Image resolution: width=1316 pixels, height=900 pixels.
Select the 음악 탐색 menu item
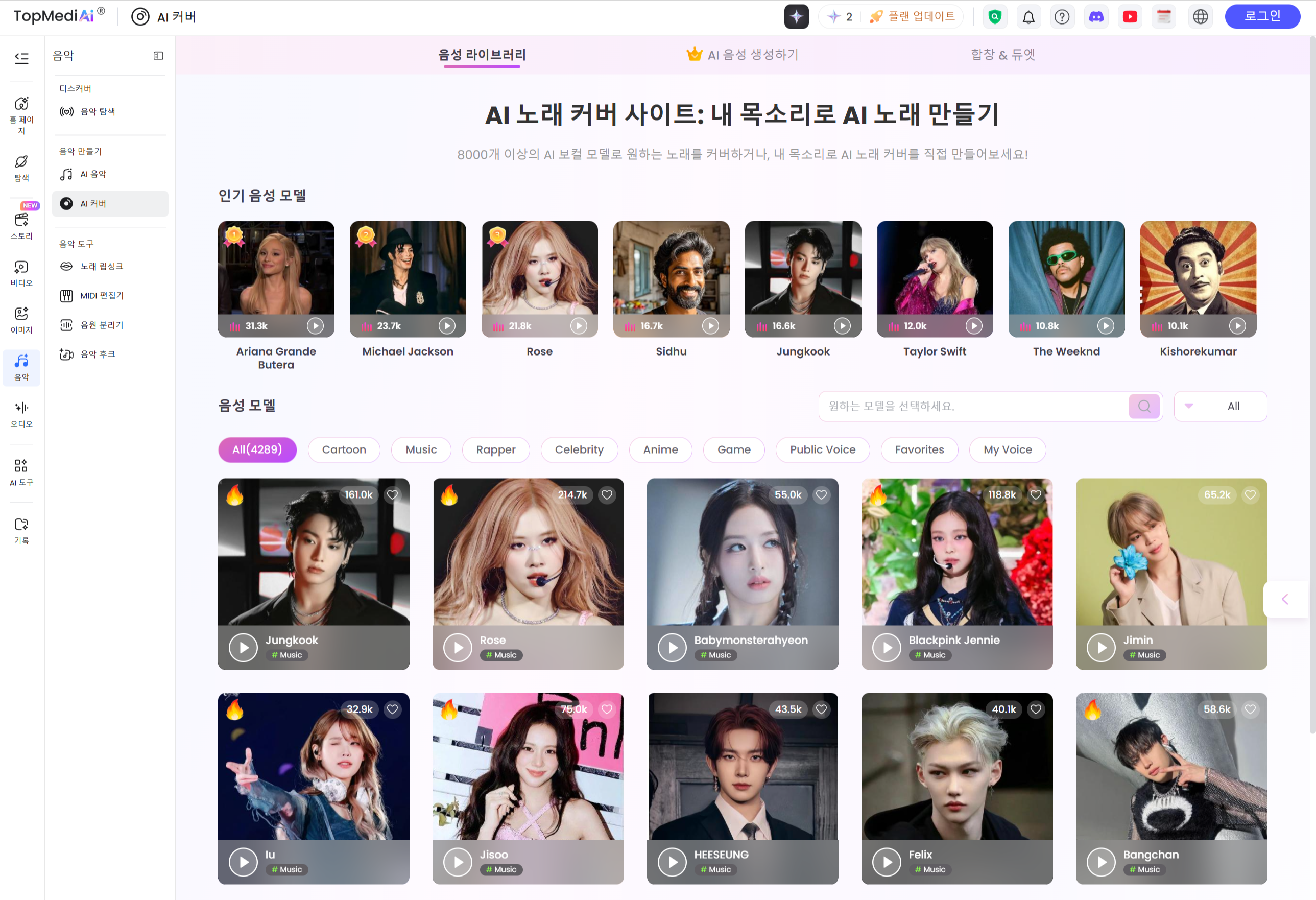pyautogui.click(x=110, y=111)
